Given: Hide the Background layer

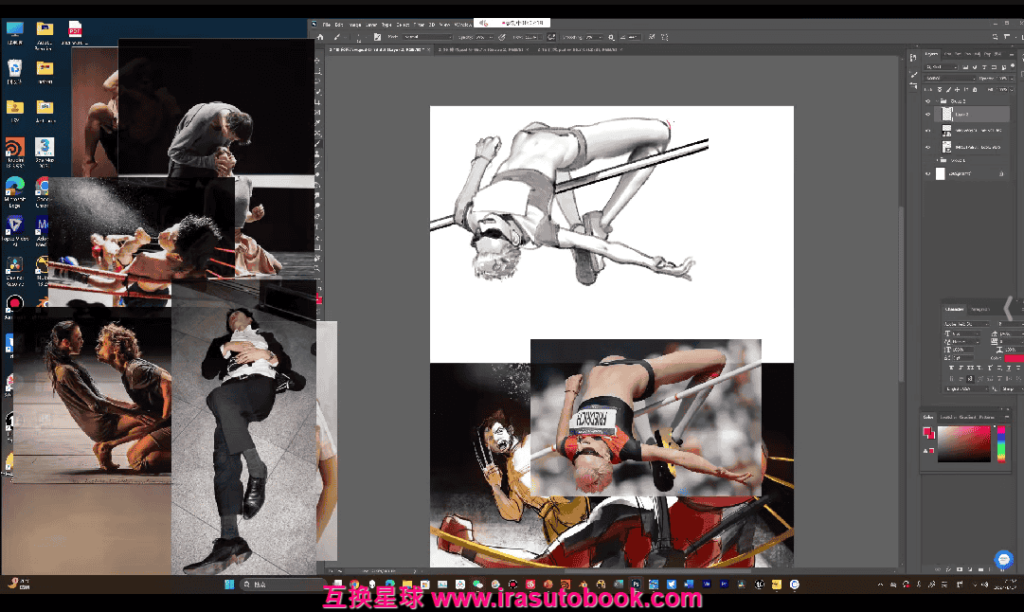Looking at the screenshot, I should (928, 174).
